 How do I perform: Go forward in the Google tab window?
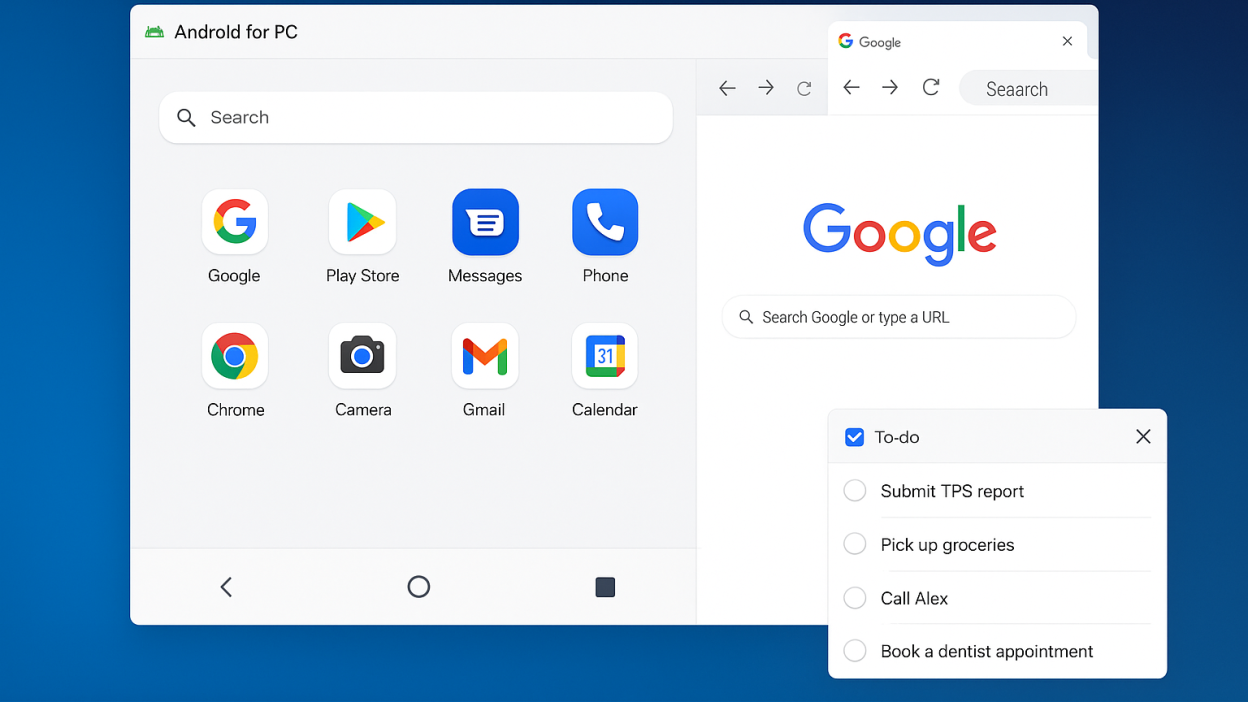[x=890, y=88]
